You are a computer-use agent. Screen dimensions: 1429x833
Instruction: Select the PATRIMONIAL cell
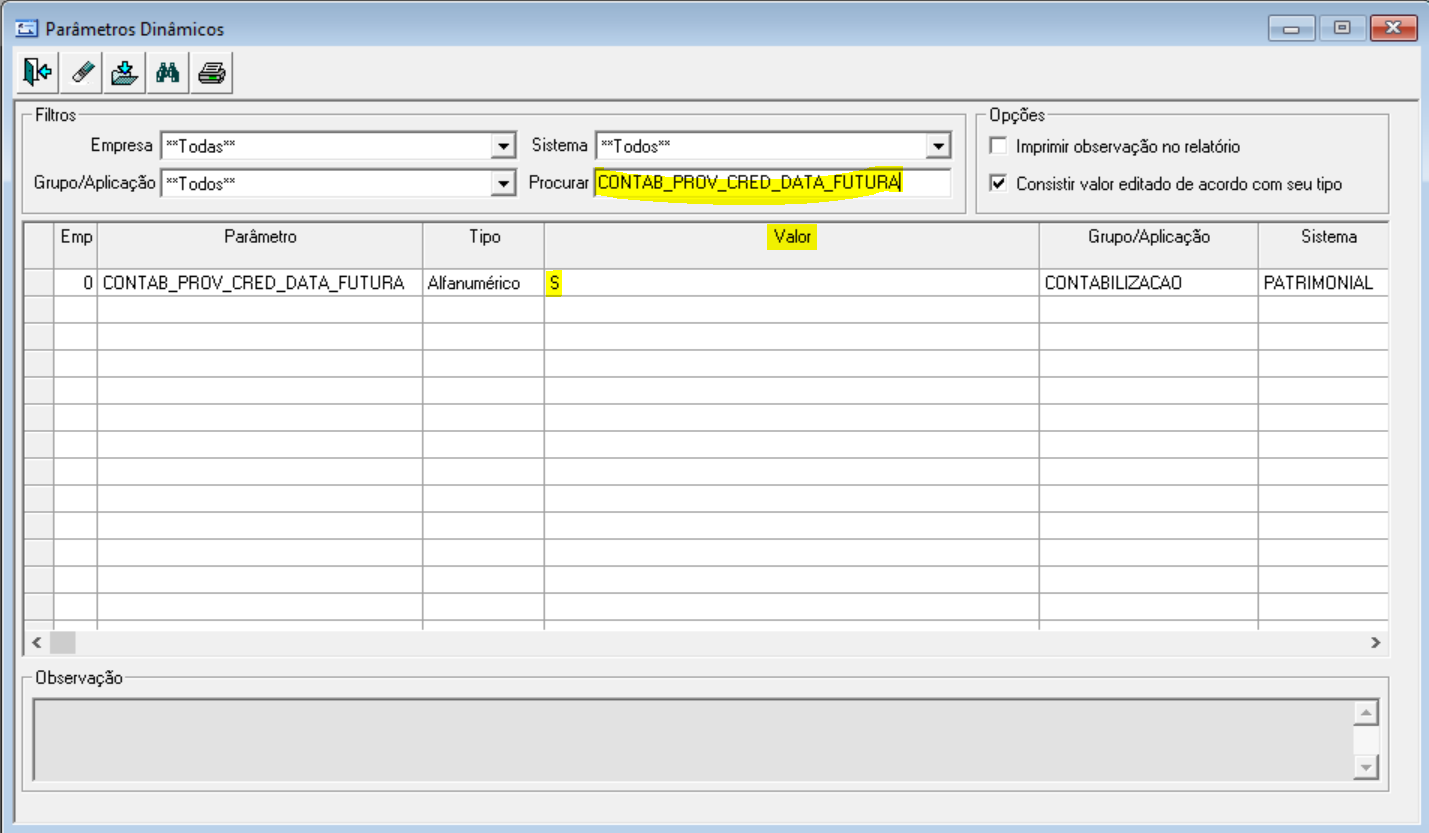coord(1323,283)
